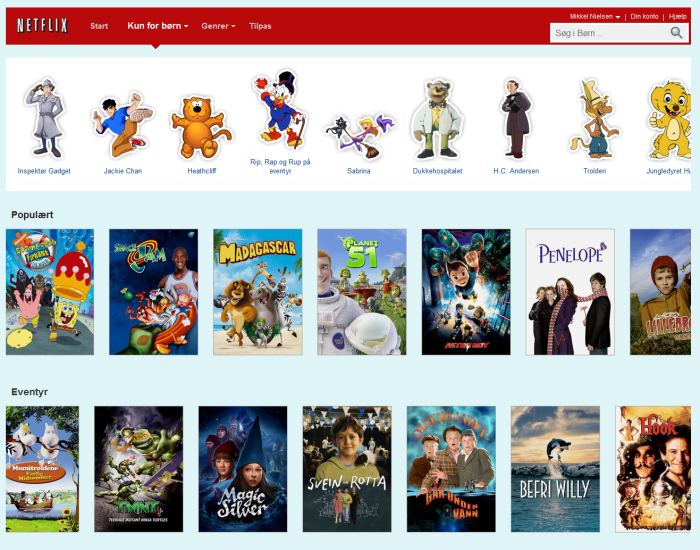Open the Din konto link

pos(644,17)
